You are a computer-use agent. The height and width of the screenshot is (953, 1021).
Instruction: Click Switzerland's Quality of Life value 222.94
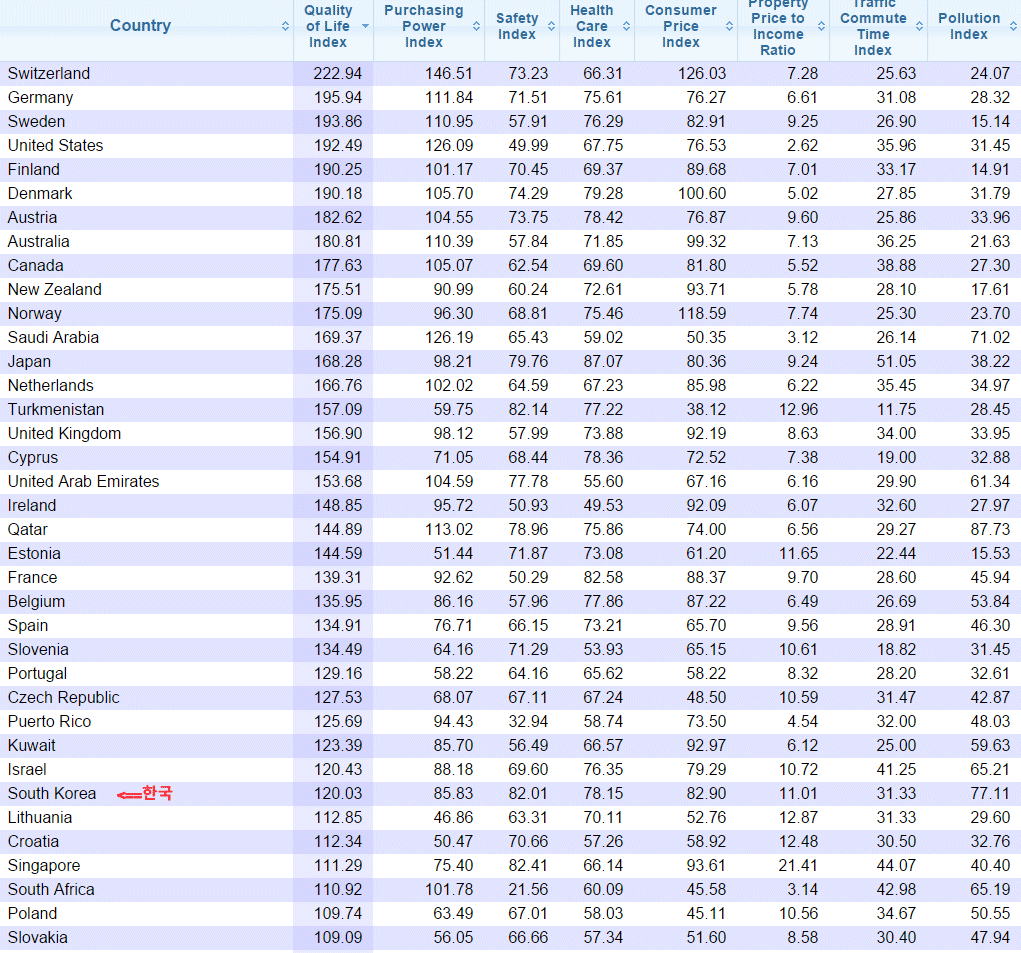tap(337, 74)
